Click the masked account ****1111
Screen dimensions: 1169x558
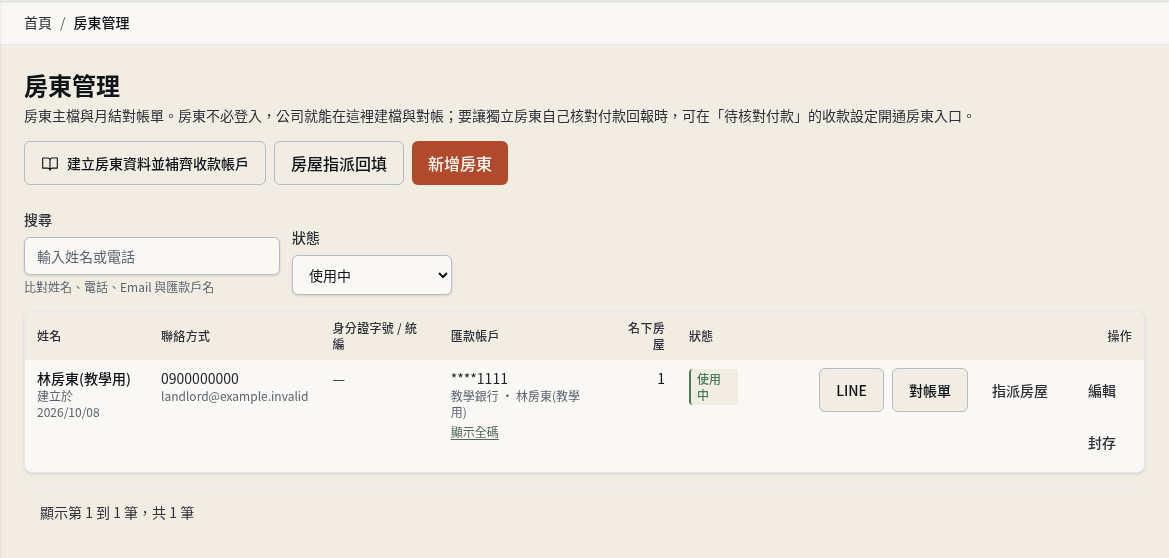479,379
